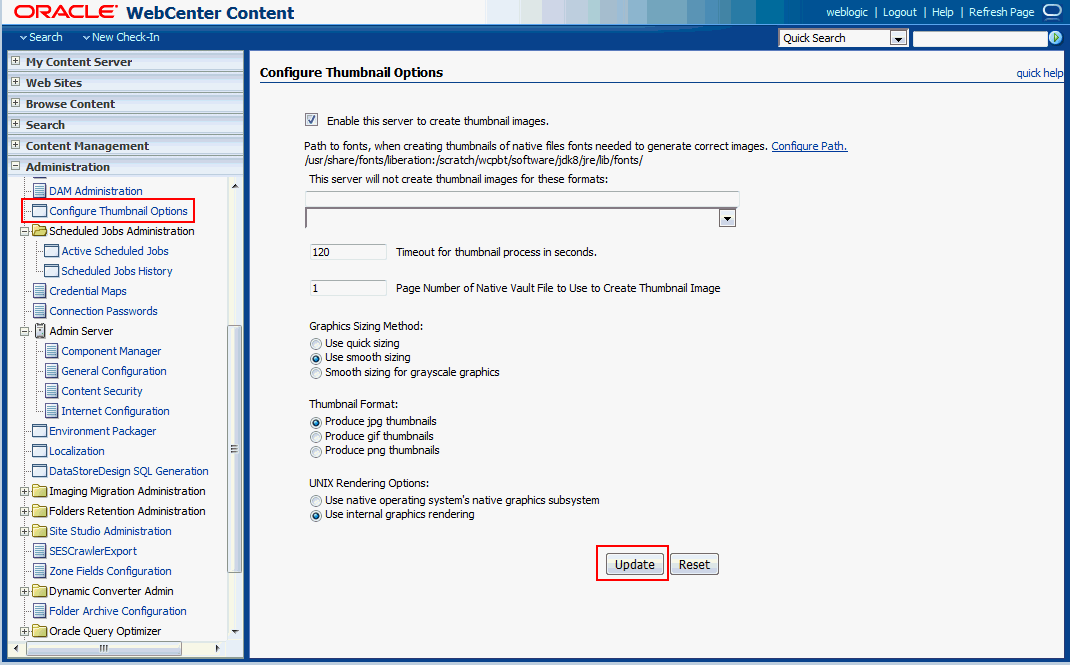Click the Oracle Query Optimizer folder icon
The height and width of the screenshot is (665, 1070).
40,631
